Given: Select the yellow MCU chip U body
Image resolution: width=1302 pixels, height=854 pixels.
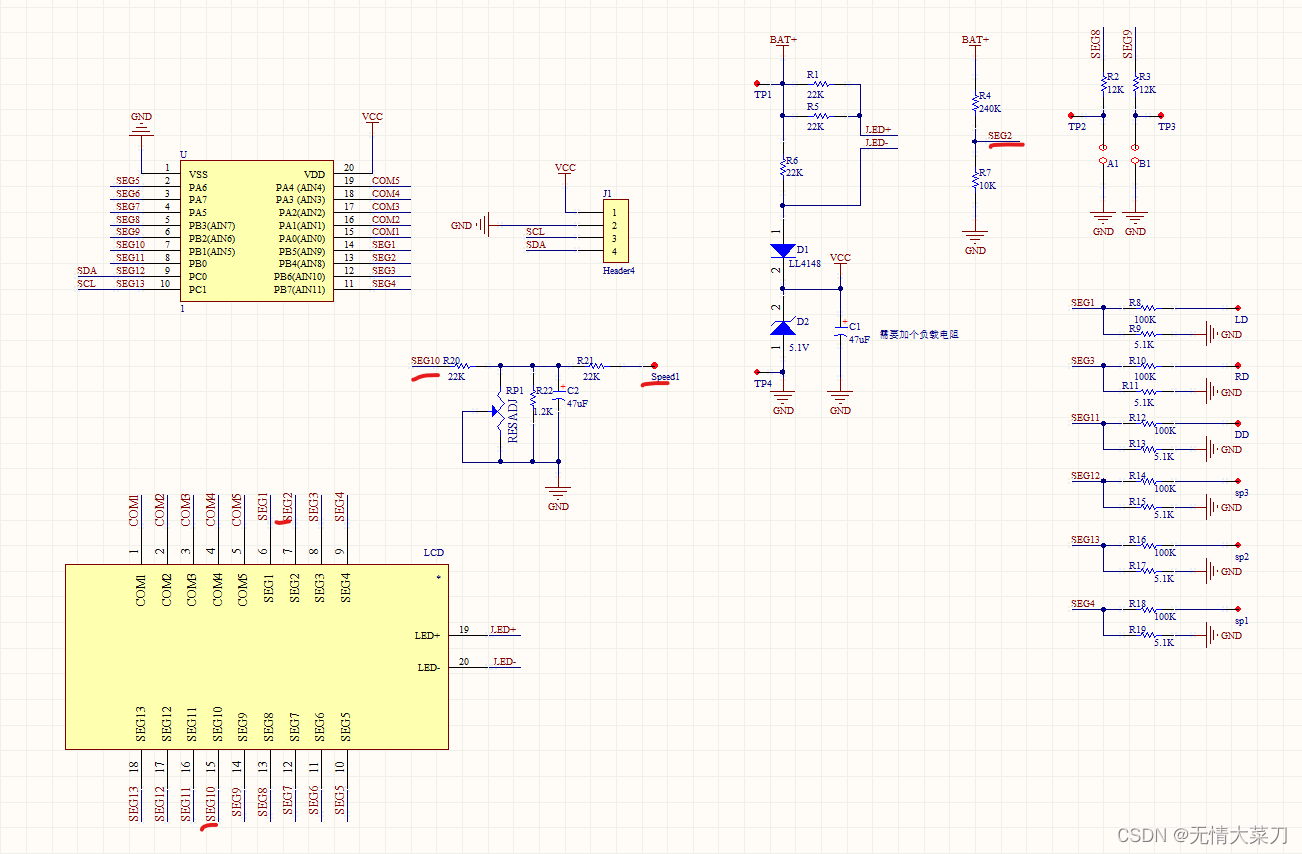Looking at the screenshot, I should (x=257, y=231).
